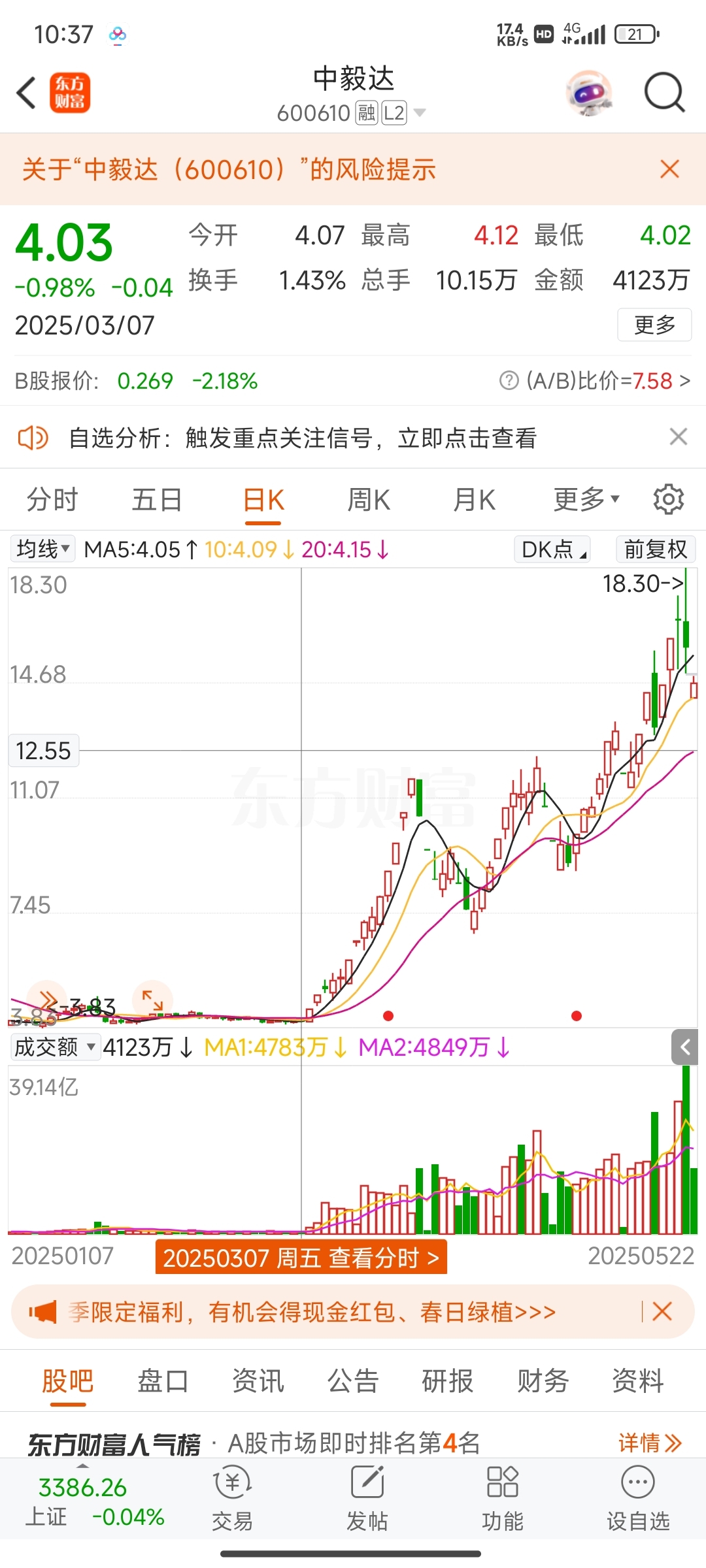Tap the second red signal dot

tap(577, 1016)
